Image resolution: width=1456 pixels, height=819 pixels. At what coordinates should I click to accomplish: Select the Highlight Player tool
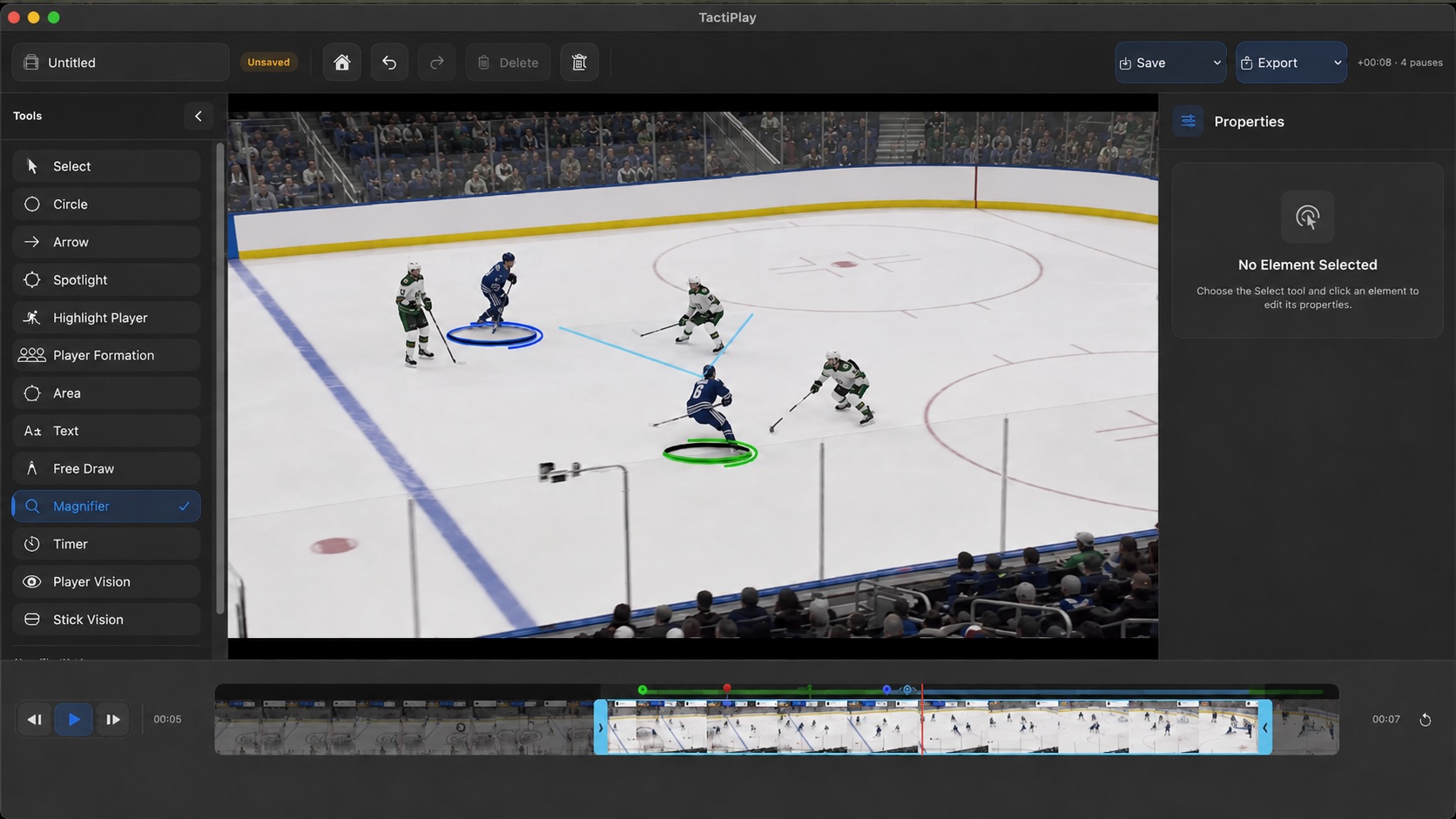tap(106, 318)
